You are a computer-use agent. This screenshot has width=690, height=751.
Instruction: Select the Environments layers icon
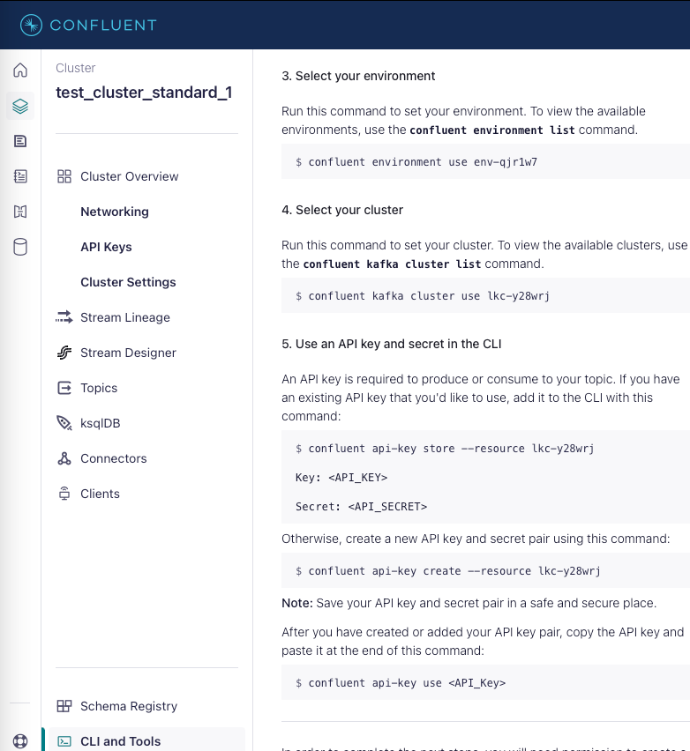point(20,106)
